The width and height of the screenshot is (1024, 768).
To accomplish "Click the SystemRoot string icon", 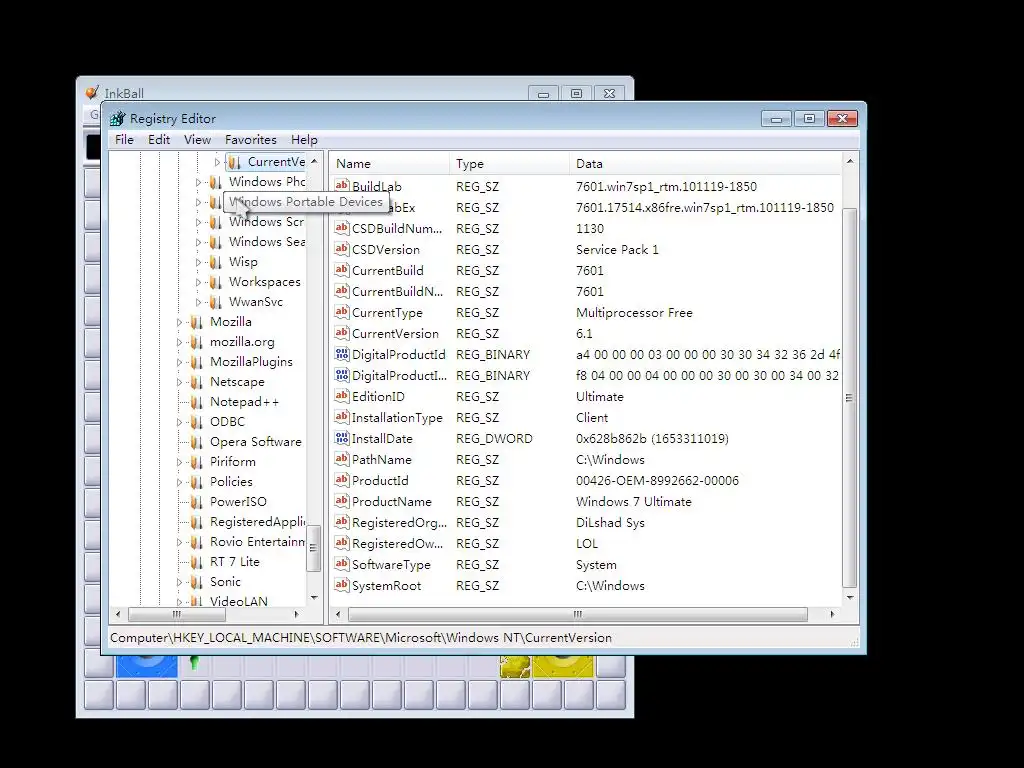I will [x=342, y=585].
